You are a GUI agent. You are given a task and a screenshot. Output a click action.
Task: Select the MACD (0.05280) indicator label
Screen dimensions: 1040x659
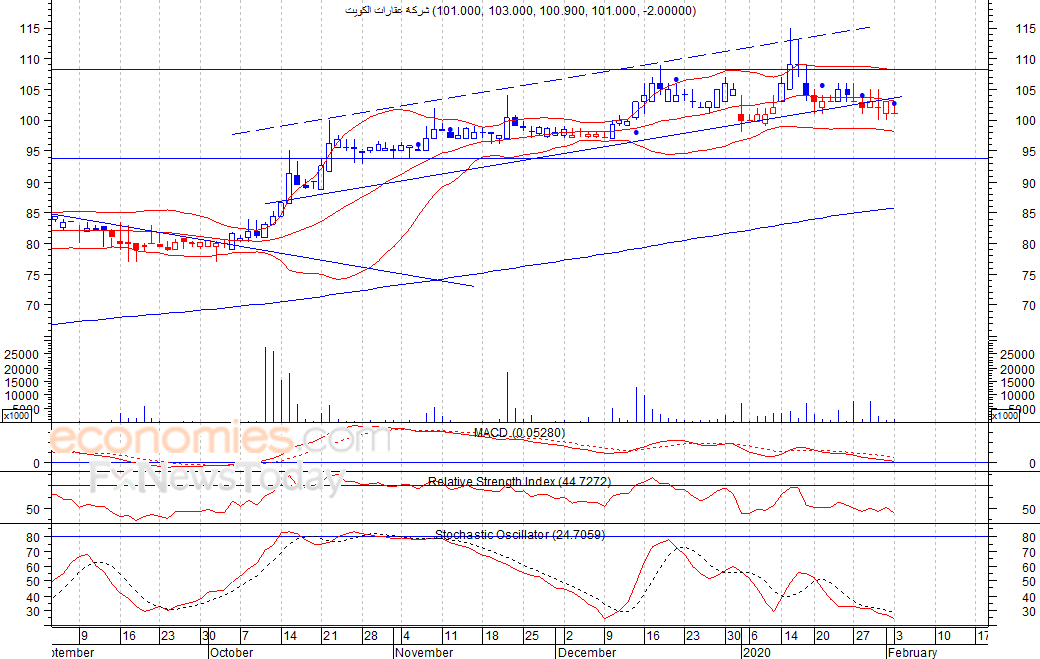[519, 433]
